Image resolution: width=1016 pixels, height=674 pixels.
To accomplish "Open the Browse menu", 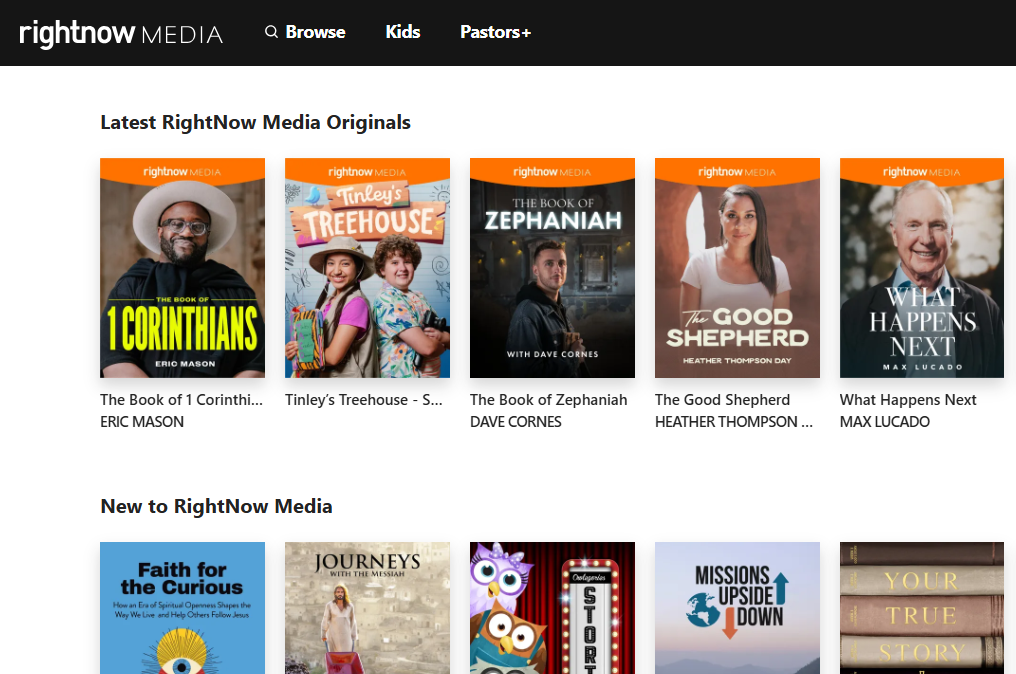I will click(x=315, y=32).
